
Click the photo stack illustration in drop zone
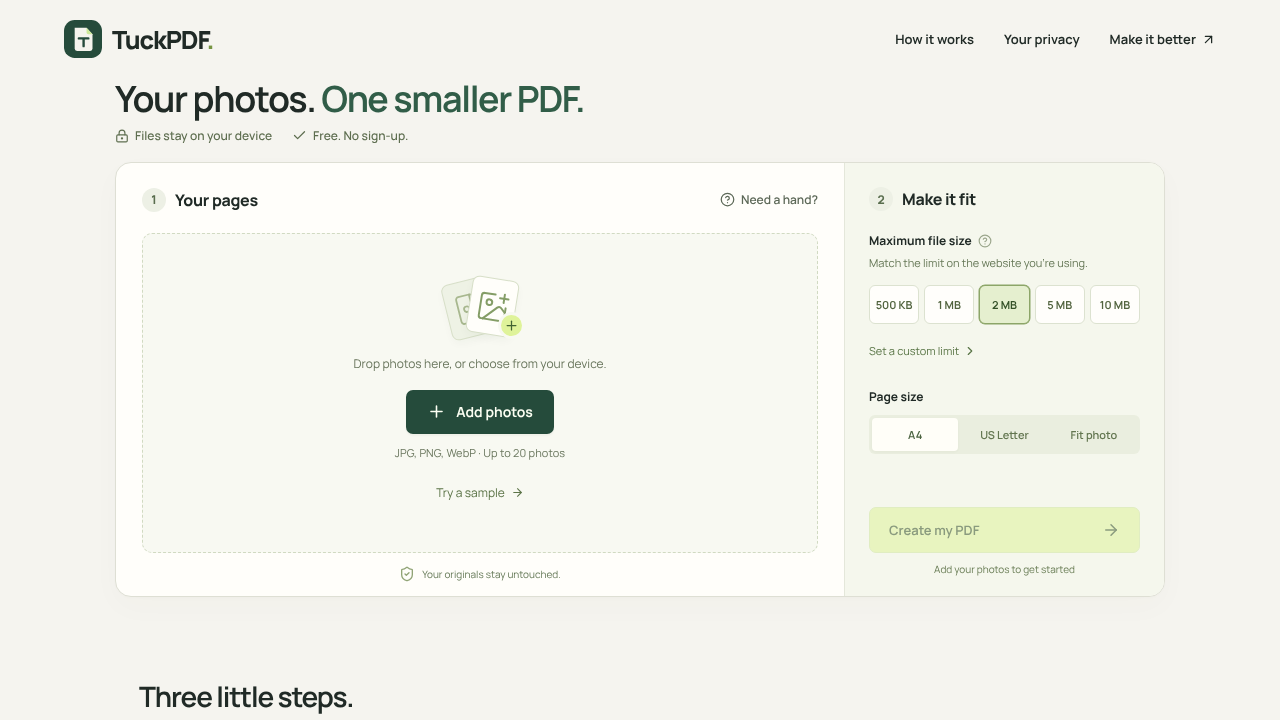click(481, 309)
